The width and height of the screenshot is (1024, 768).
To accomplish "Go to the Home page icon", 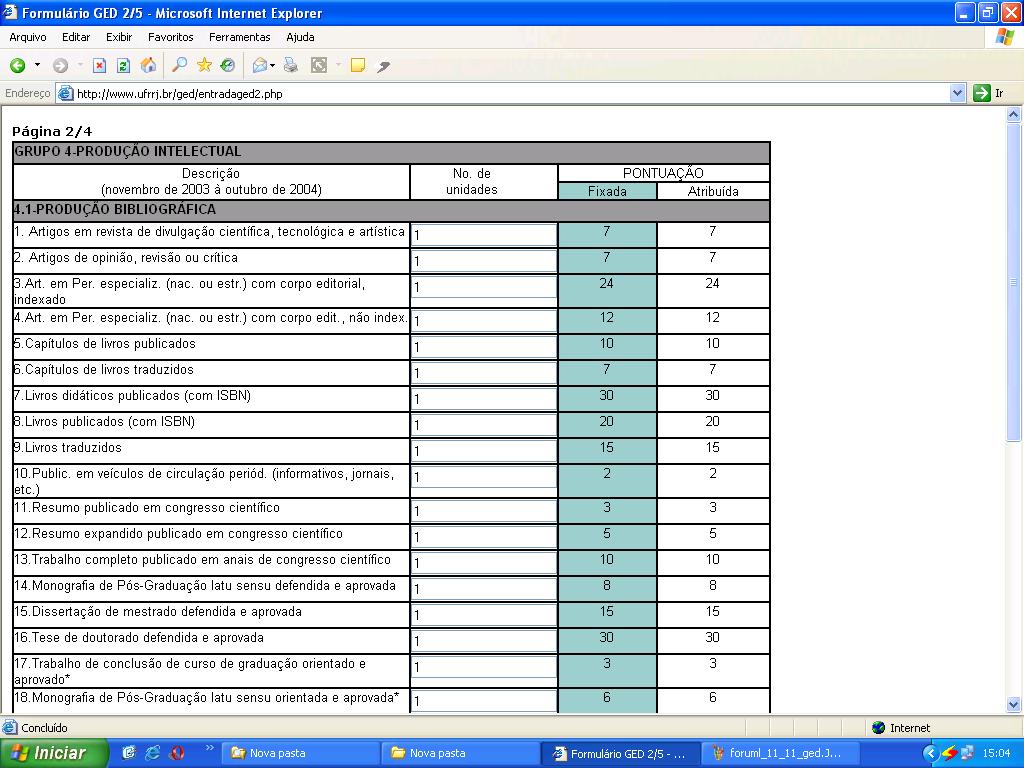I will [x=148, y=65].
